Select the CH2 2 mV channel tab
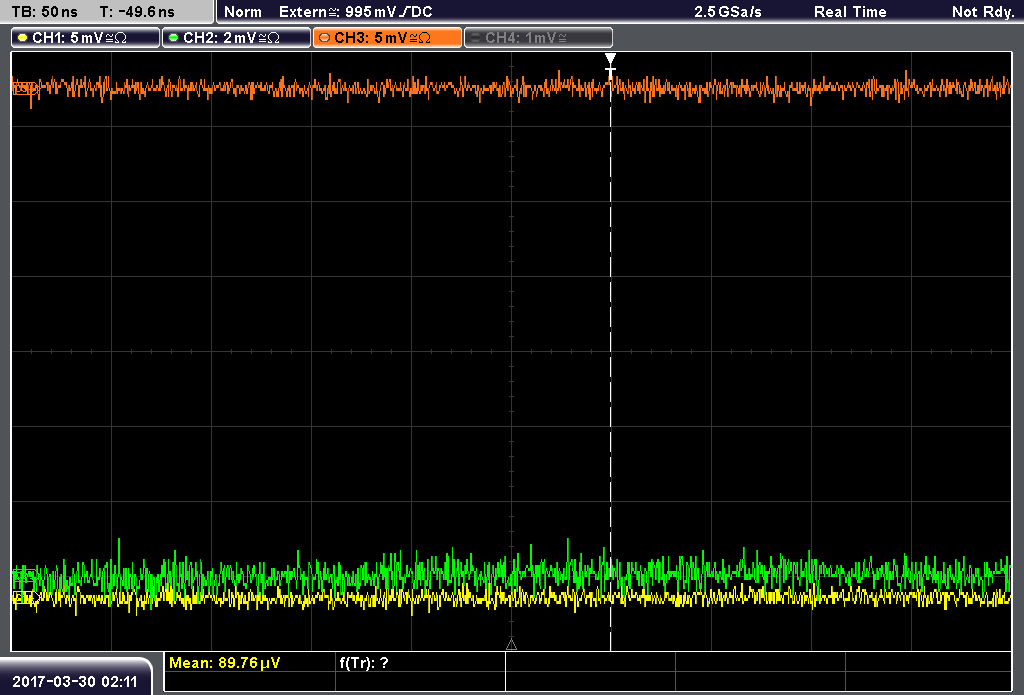The height and width of the screenshot is (695, 1024). click(x=236, y=38)
